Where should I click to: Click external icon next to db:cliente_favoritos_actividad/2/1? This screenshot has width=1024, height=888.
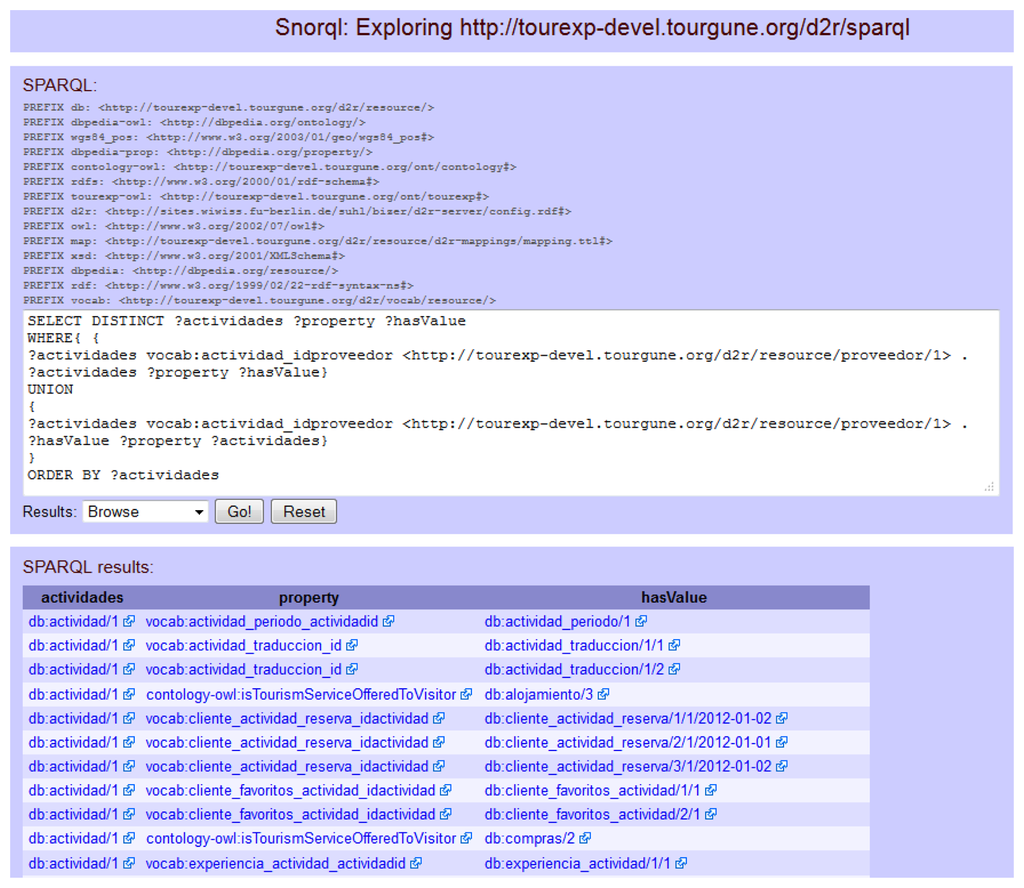coord(710,815)
